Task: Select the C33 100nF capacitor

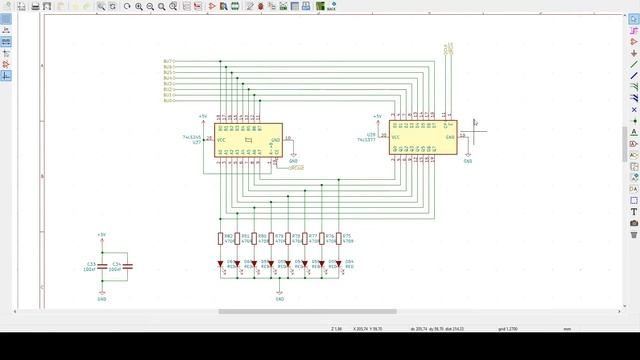Action: click(x=102, y=267)
